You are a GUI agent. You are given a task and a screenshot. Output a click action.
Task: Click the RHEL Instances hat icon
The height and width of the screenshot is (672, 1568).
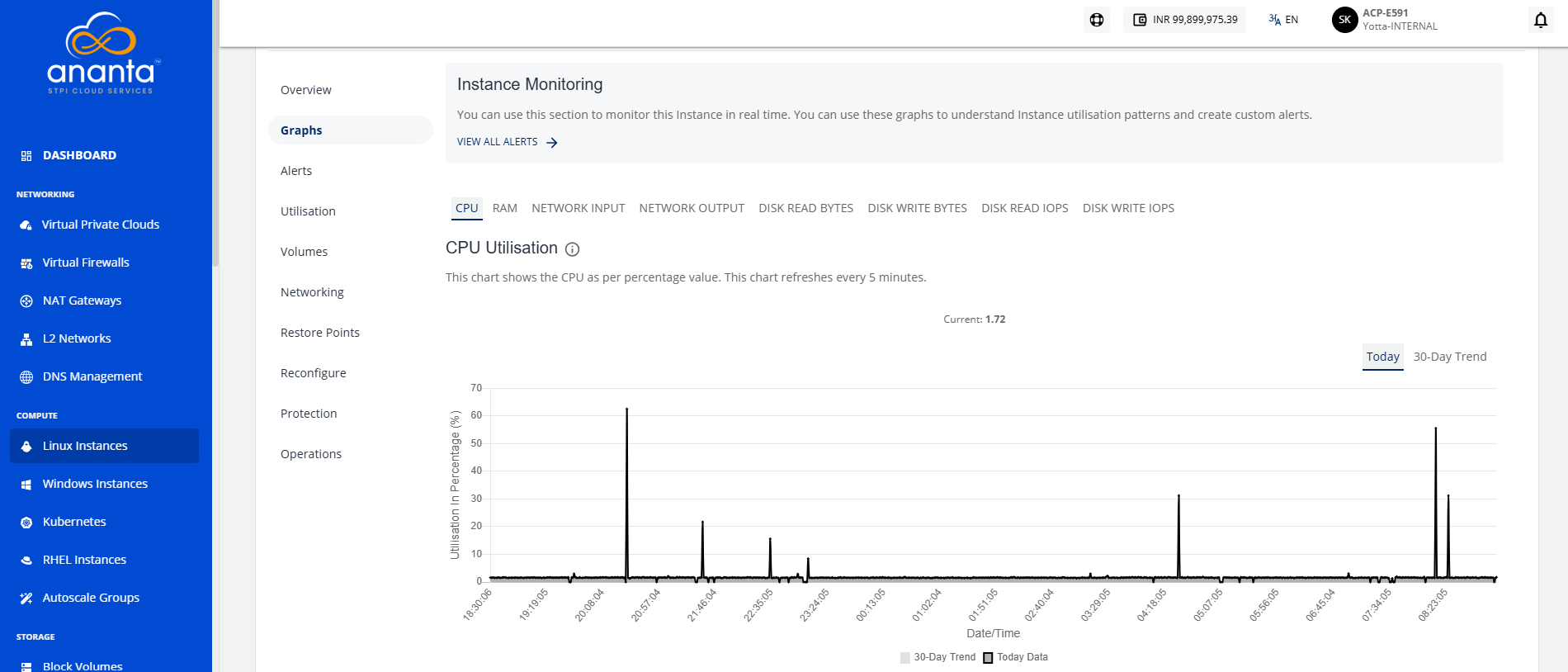tap(26, 560)
